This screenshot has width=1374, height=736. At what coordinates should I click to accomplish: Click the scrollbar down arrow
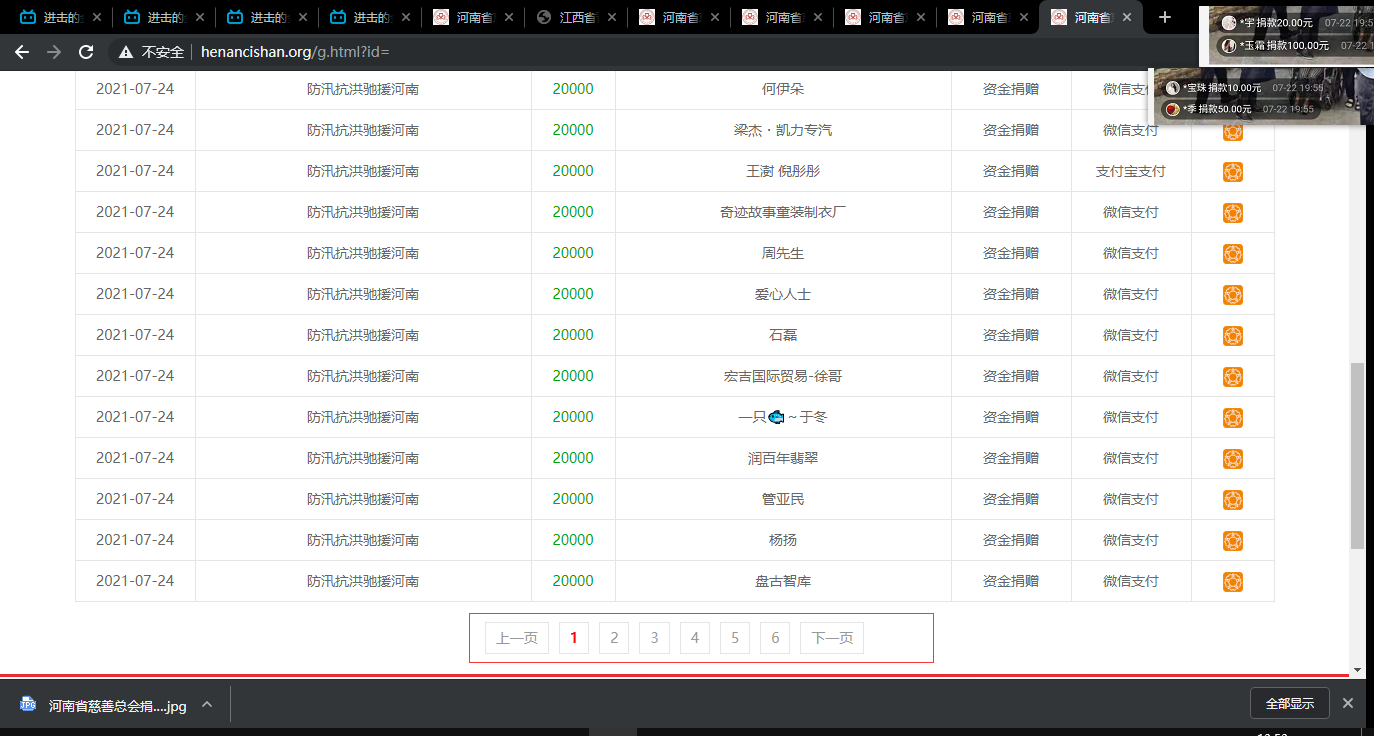(1357, 670)
